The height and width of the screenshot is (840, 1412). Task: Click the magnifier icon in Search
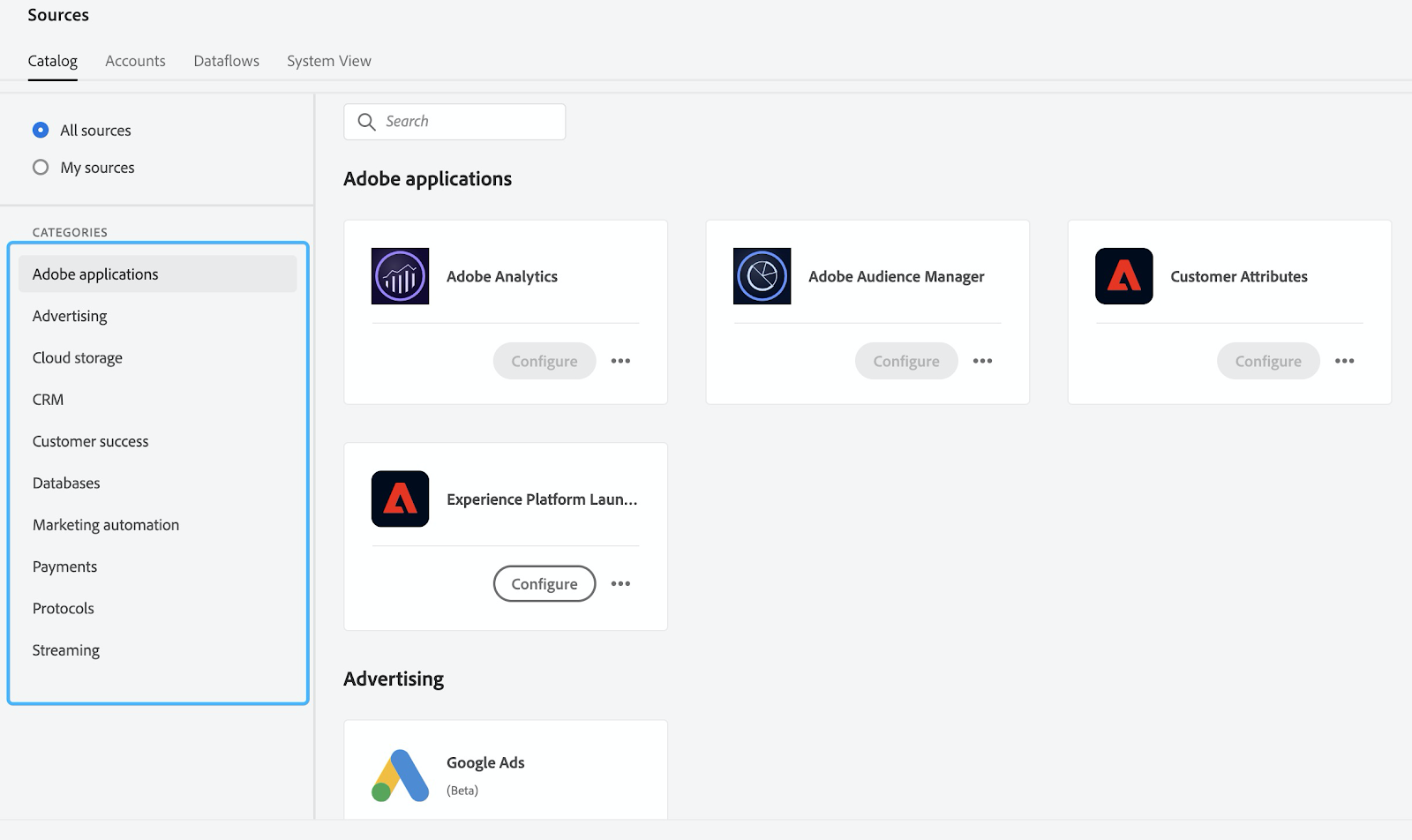tap(366, 122)
